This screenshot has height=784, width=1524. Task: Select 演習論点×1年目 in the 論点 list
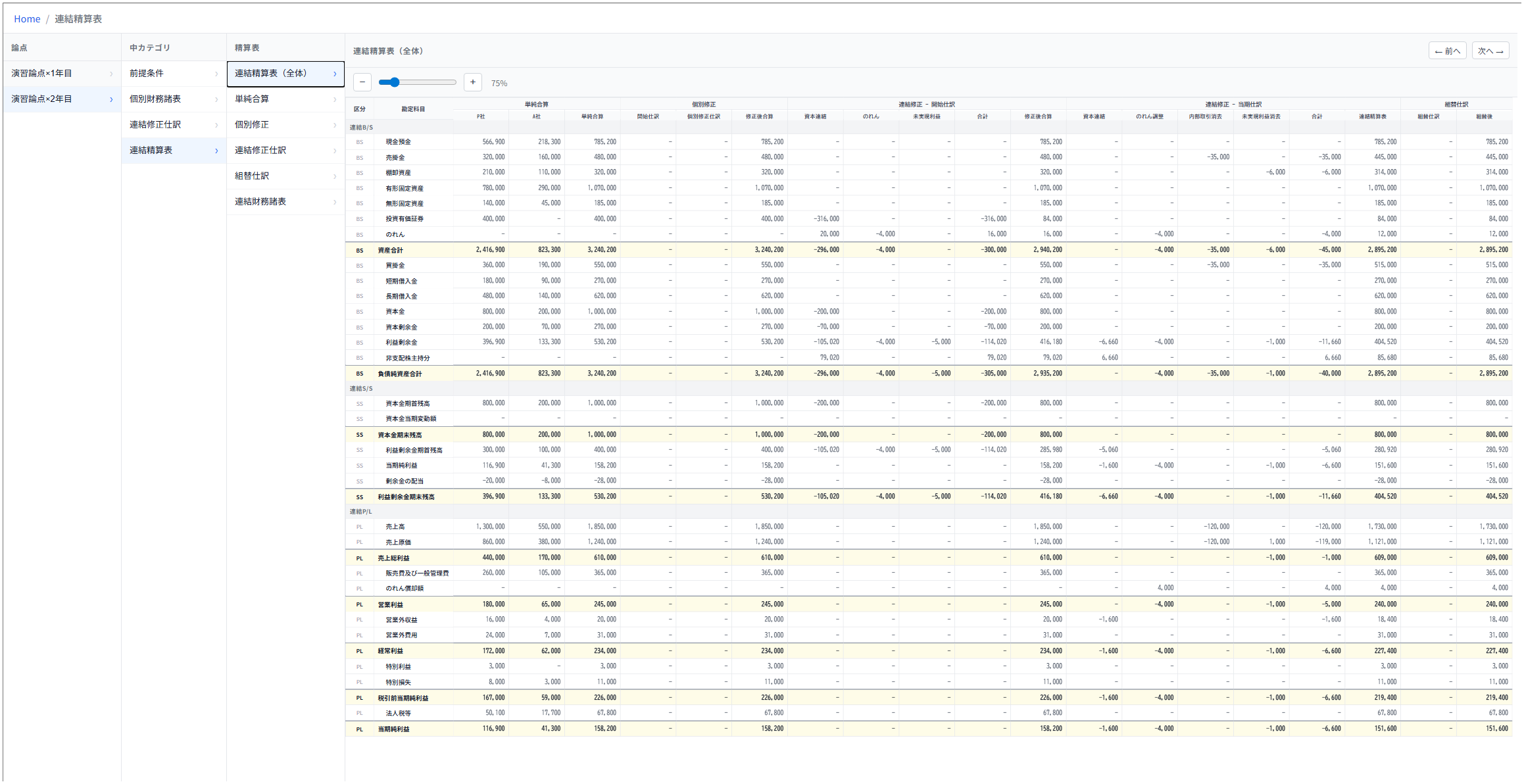42,73
